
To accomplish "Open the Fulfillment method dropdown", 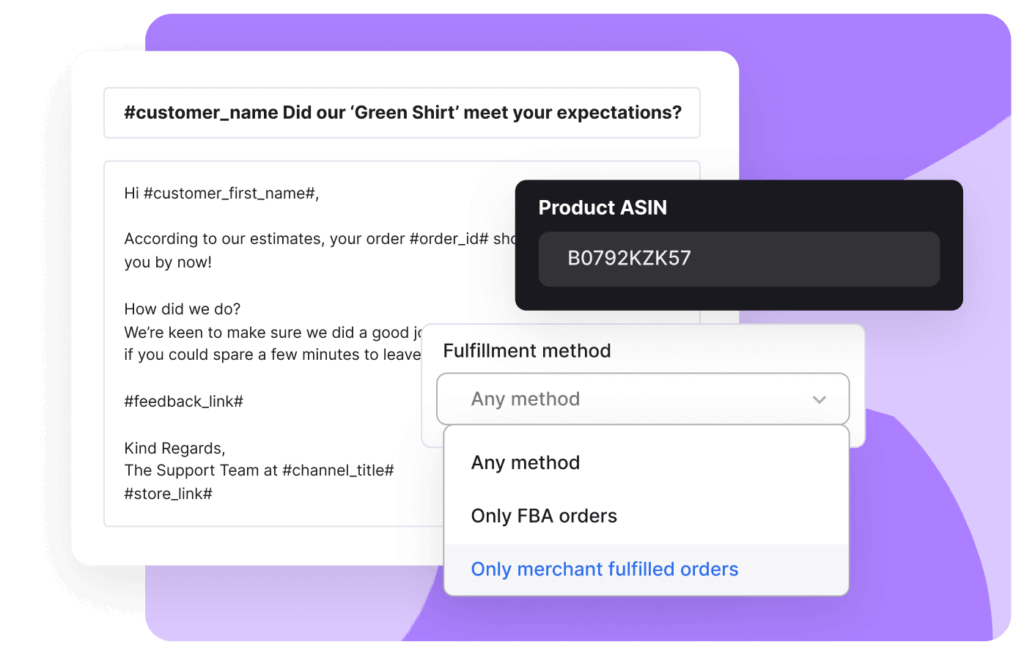I will tap(643, 398).
